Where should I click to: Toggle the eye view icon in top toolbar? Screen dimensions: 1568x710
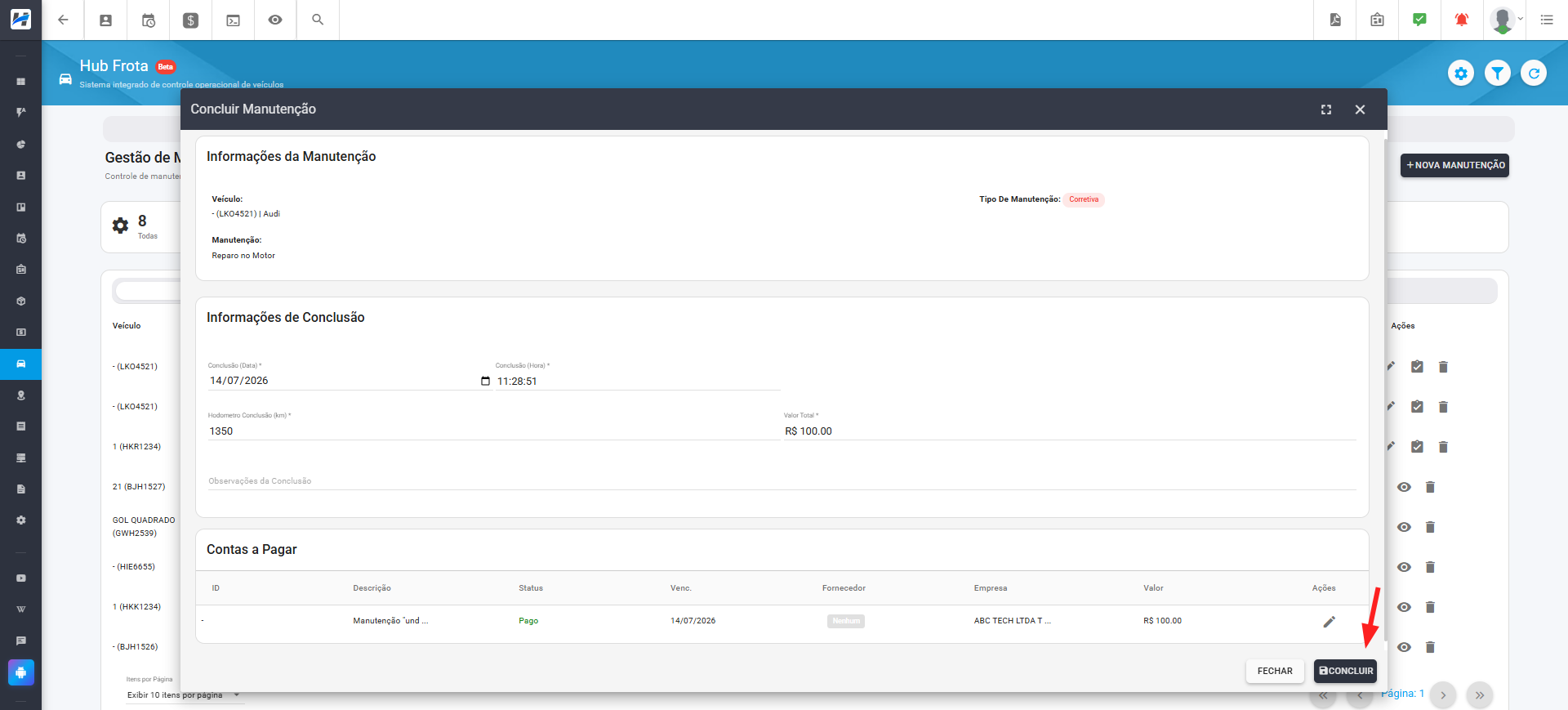275,20
